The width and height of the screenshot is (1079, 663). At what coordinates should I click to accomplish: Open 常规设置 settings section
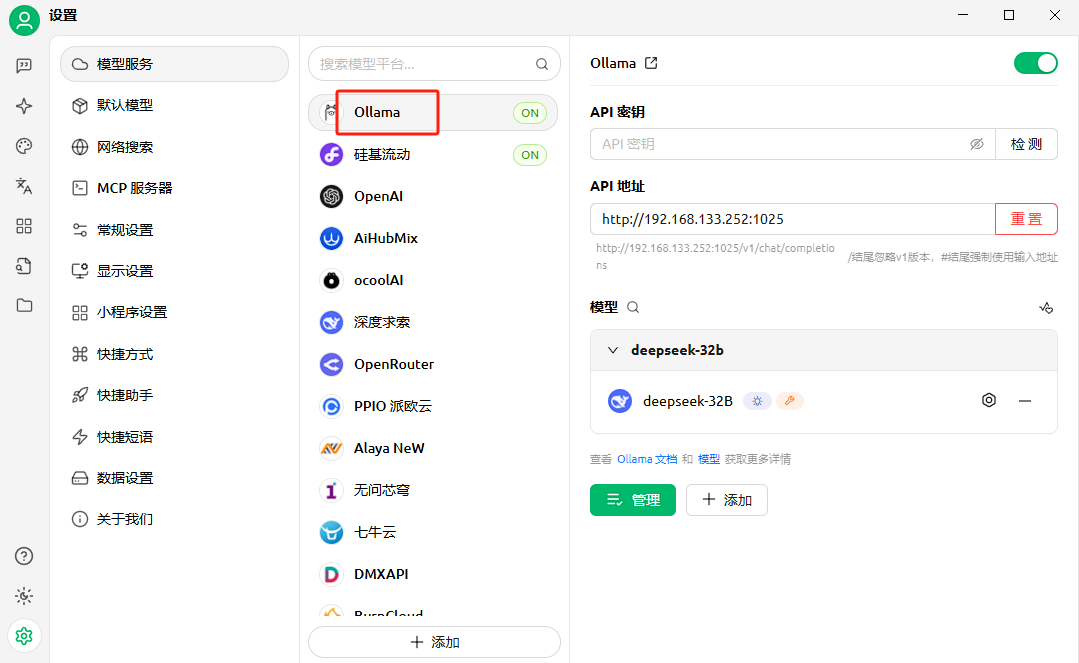click(174, 229)
